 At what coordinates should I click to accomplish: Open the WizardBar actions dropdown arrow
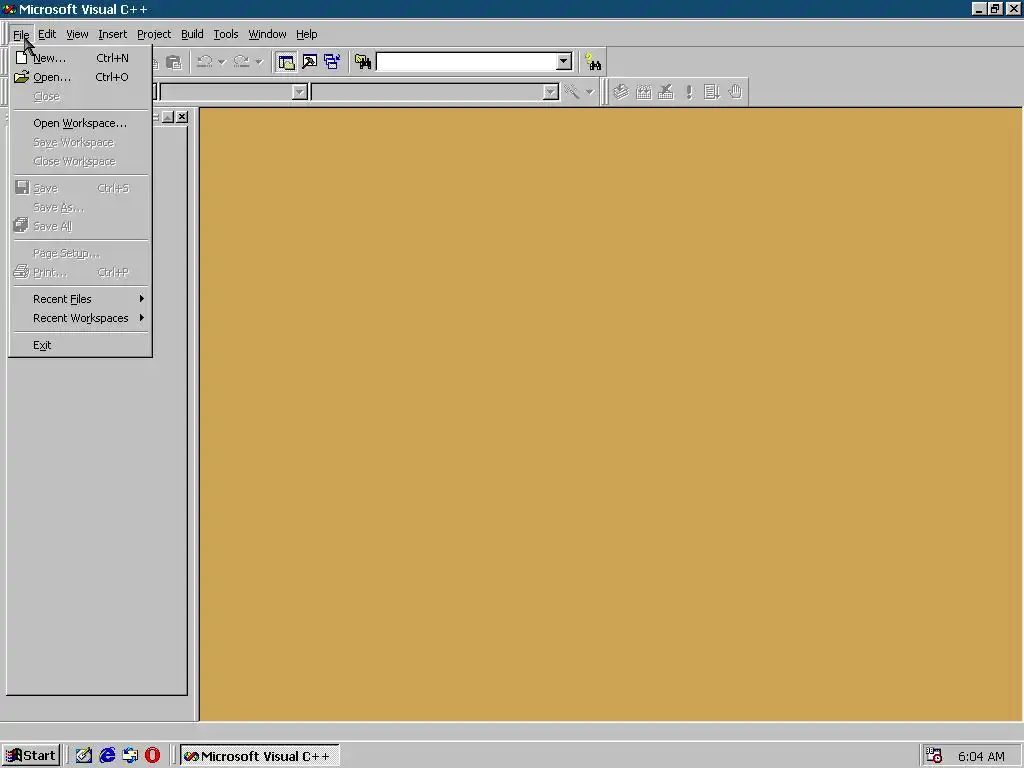(590, 92)
